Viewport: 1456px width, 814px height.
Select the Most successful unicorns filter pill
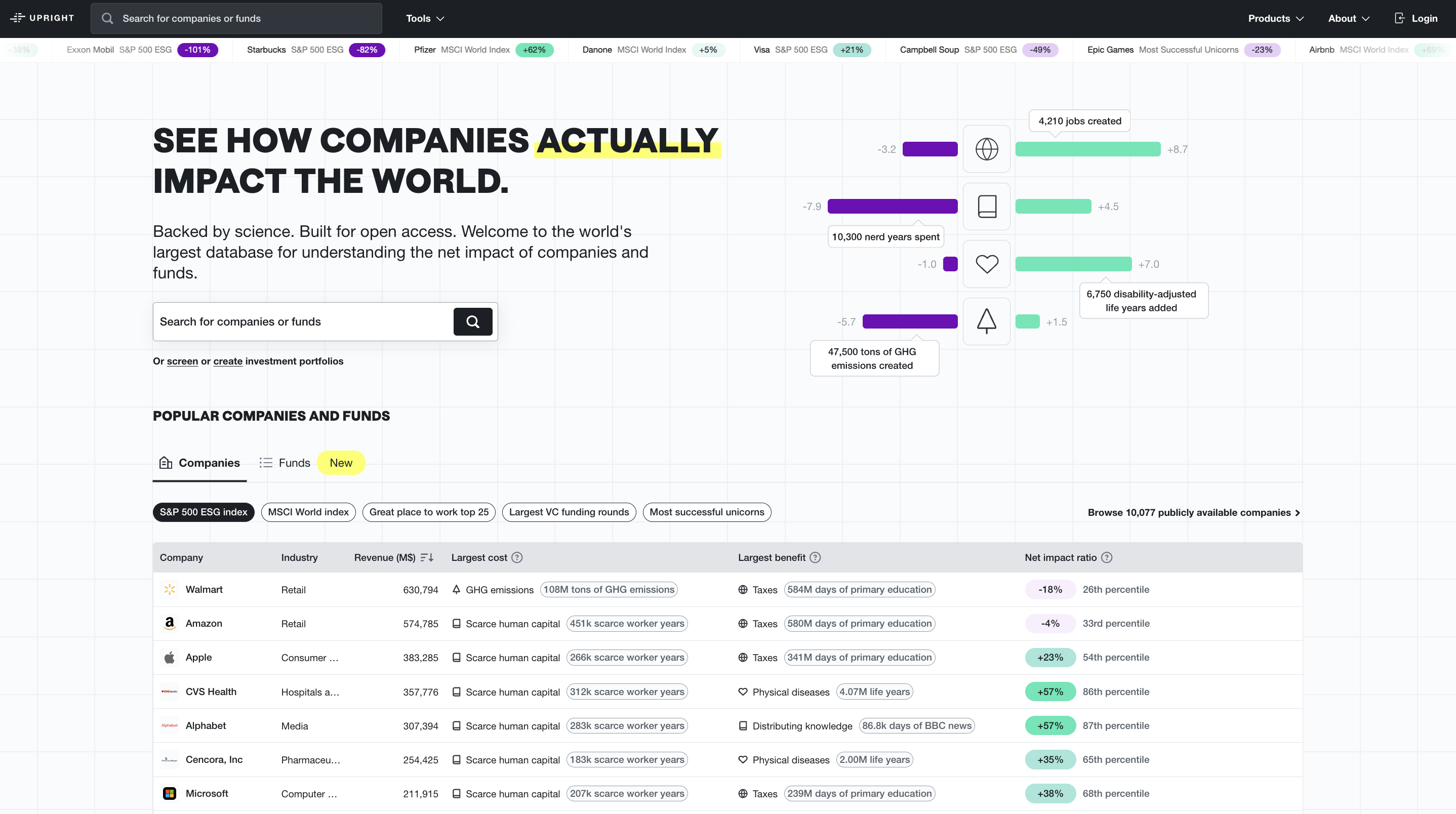(707, 512)
